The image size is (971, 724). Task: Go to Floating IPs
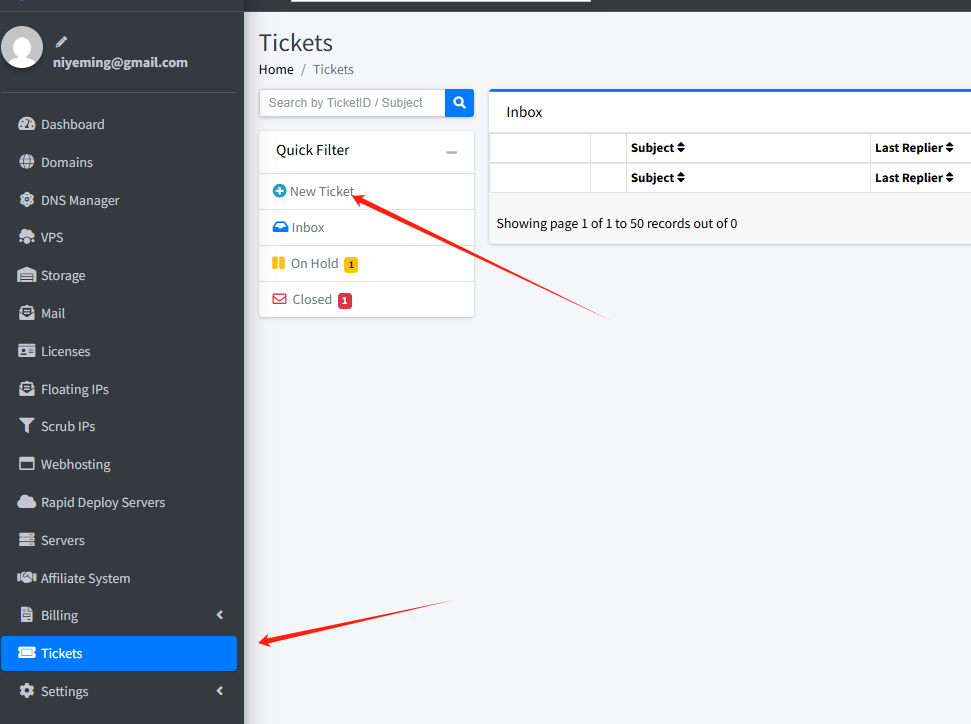point(119,389)
